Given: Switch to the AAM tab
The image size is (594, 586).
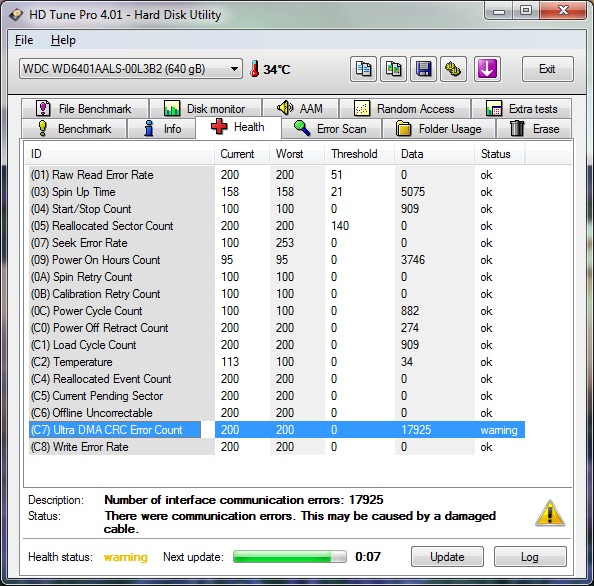Looking at the screenshot, I should 300,109.
